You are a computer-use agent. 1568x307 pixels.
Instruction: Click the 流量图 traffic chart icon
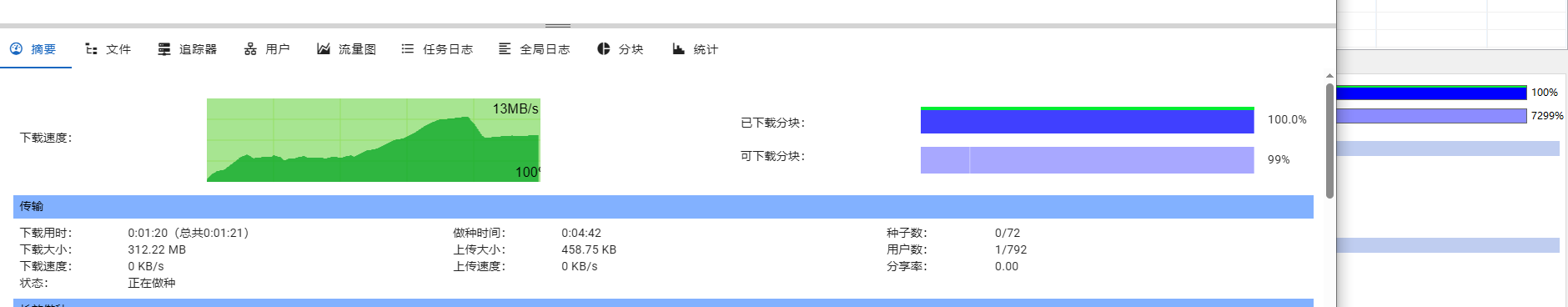click(x=324, y=49)
